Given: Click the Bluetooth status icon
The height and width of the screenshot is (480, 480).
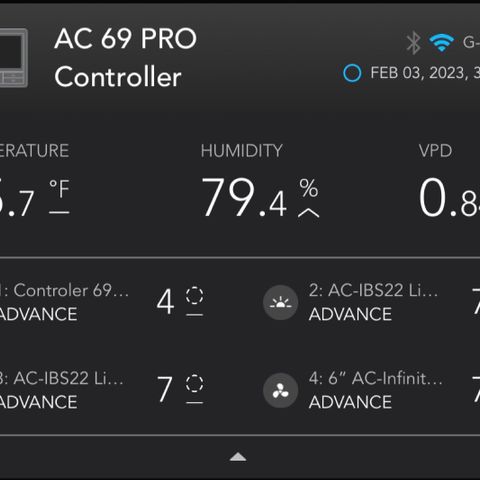Looking at the screenshot, I should [414, 43].
